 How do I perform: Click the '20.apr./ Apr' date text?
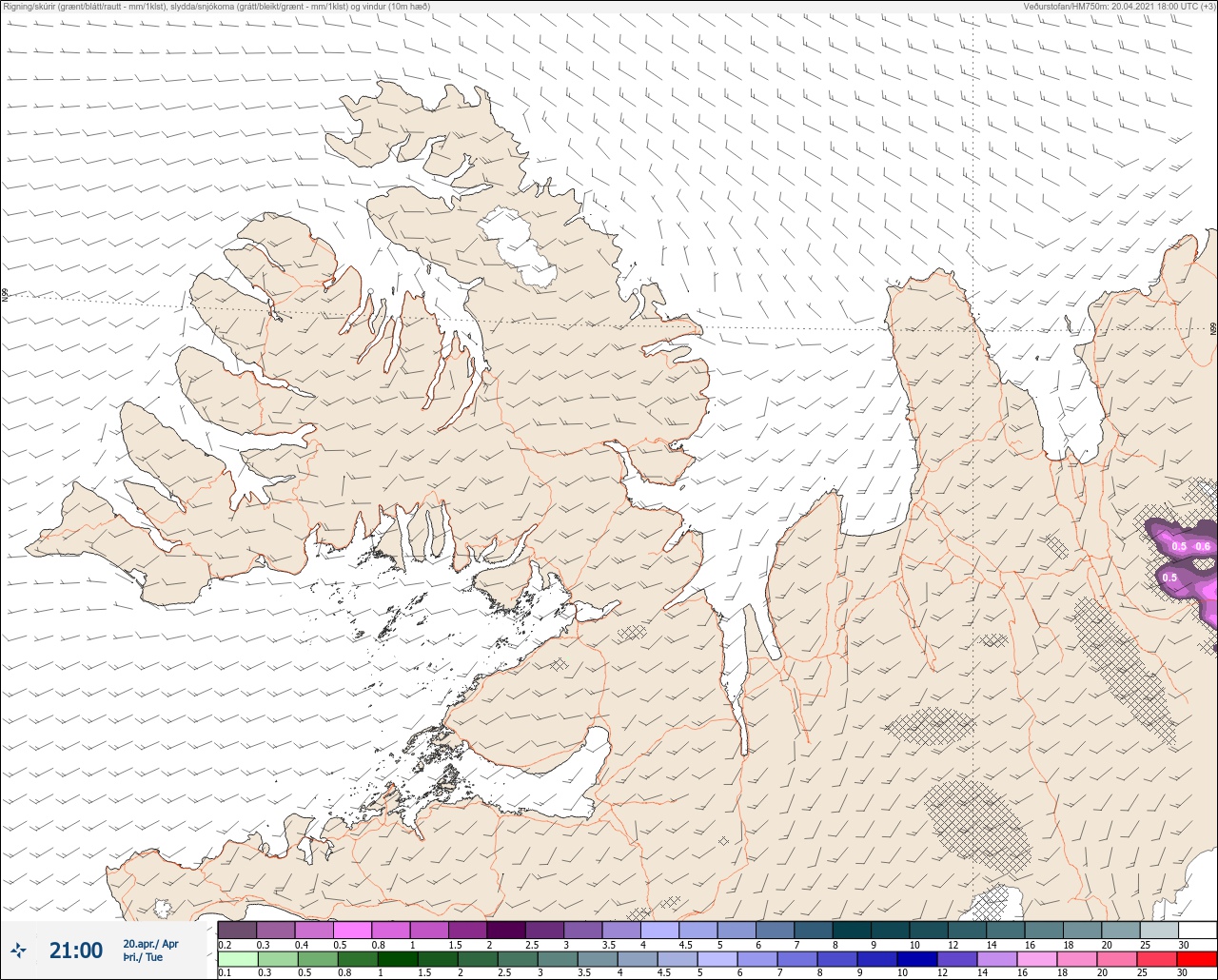point(150,944)
